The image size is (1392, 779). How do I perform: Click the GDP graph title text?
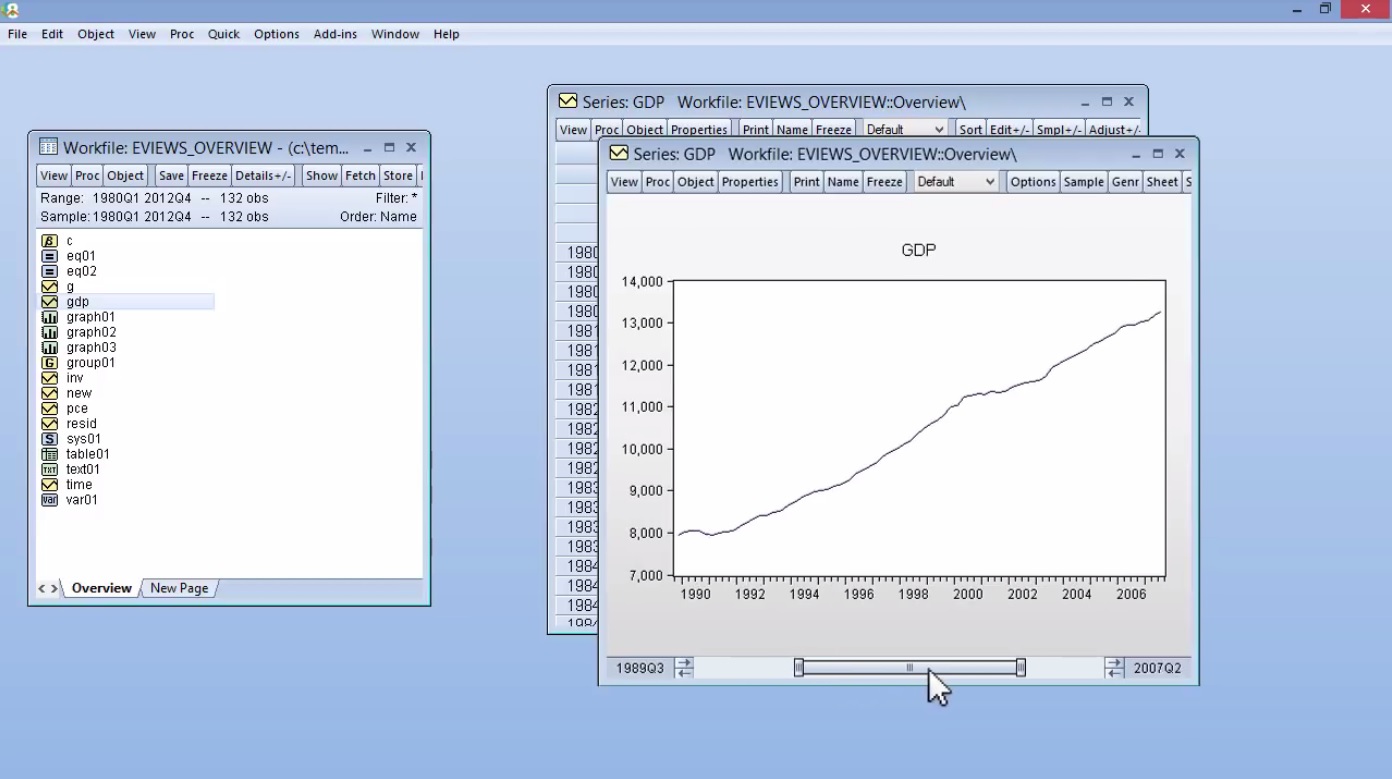point(918,250)
